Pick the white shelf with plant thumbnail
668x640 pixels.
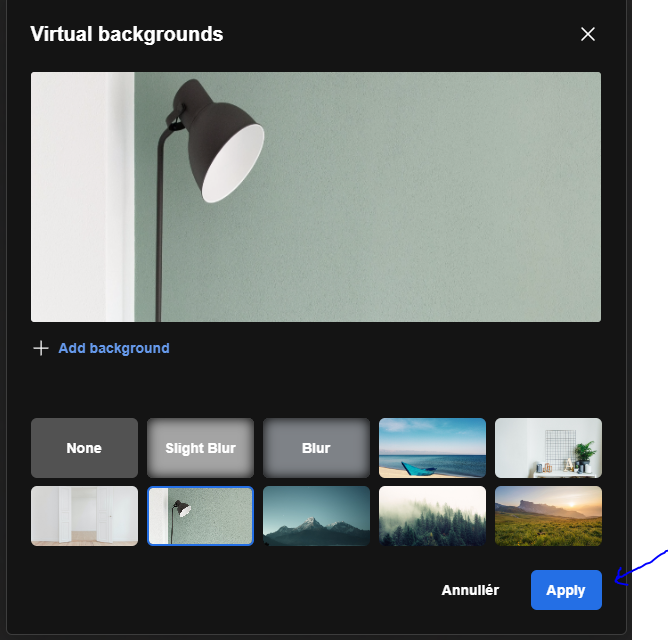click(x=548, y=448)
